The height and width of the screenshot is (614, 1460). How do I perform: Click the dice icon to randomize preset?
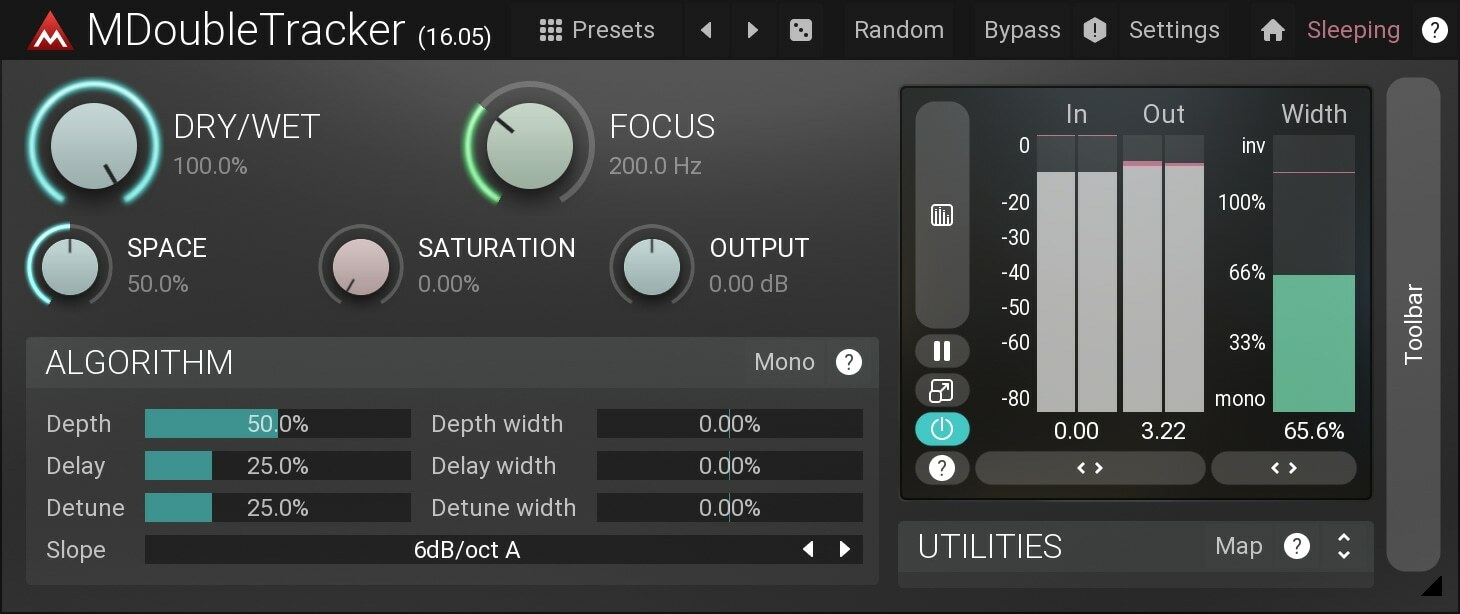tap(801, 30)
